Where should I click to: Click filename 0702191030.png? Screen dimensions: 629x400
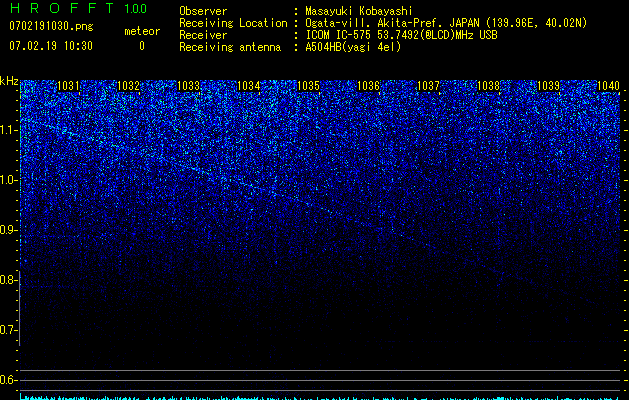pos(51,26)
